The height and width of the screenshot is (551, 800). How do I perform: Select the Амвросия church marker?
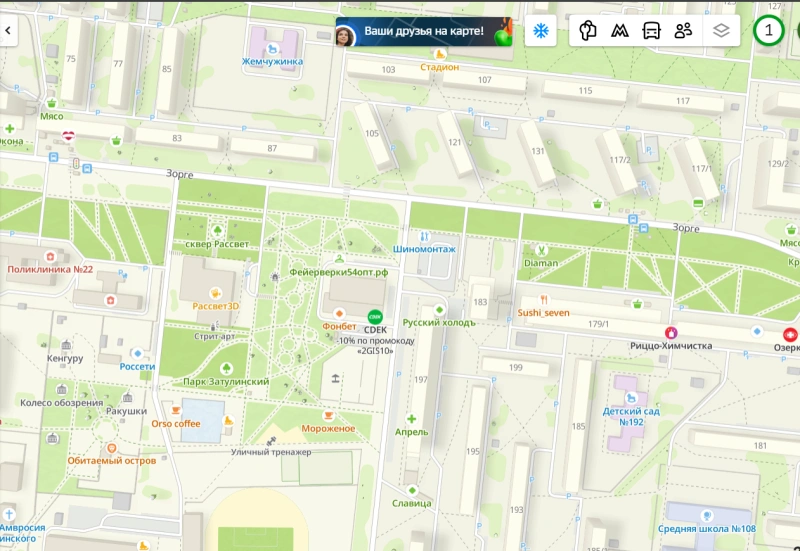(x=9, y=514)
